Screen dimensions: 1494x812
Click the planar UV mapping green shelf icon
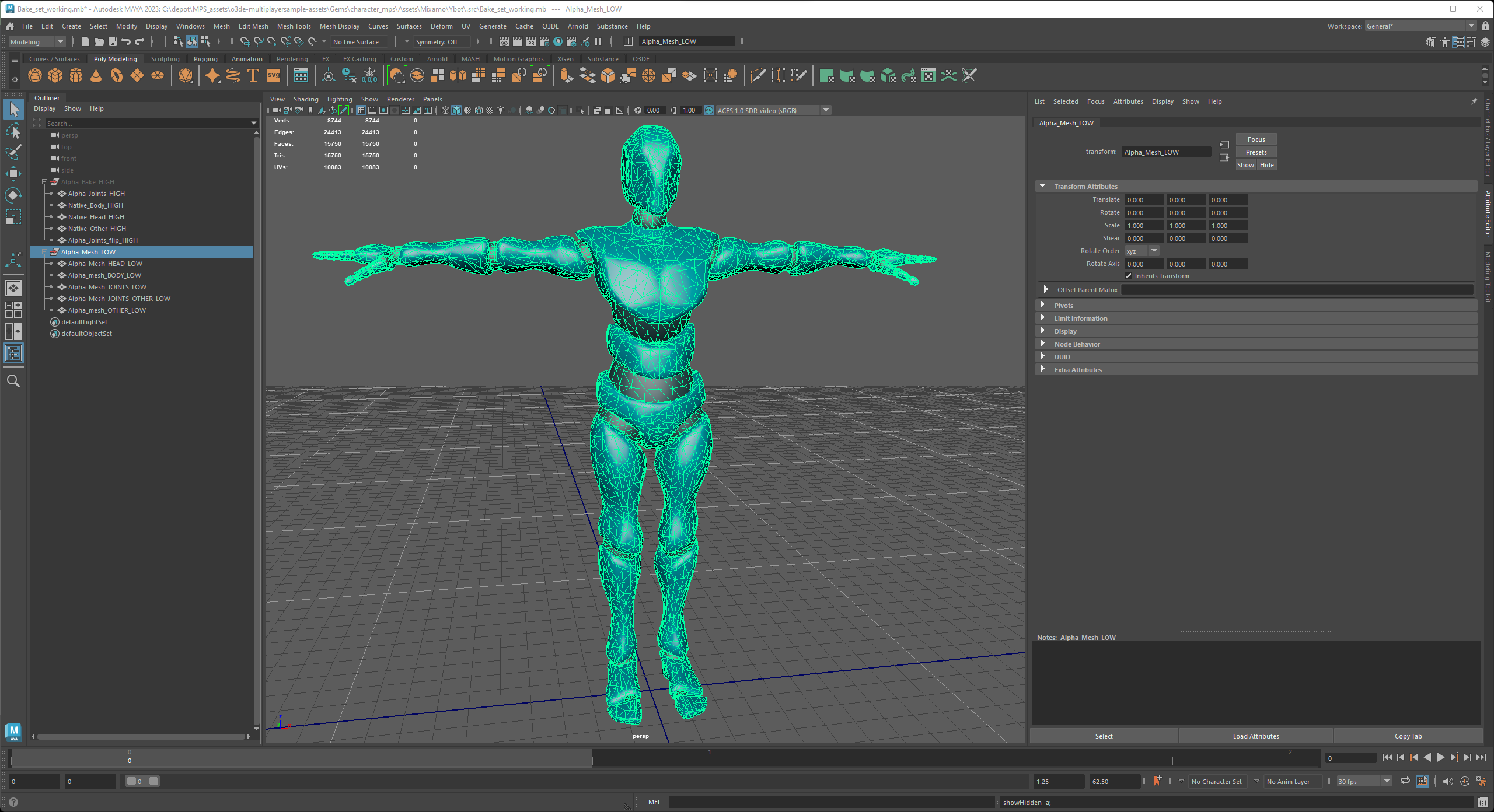click(x=826, y=76)
